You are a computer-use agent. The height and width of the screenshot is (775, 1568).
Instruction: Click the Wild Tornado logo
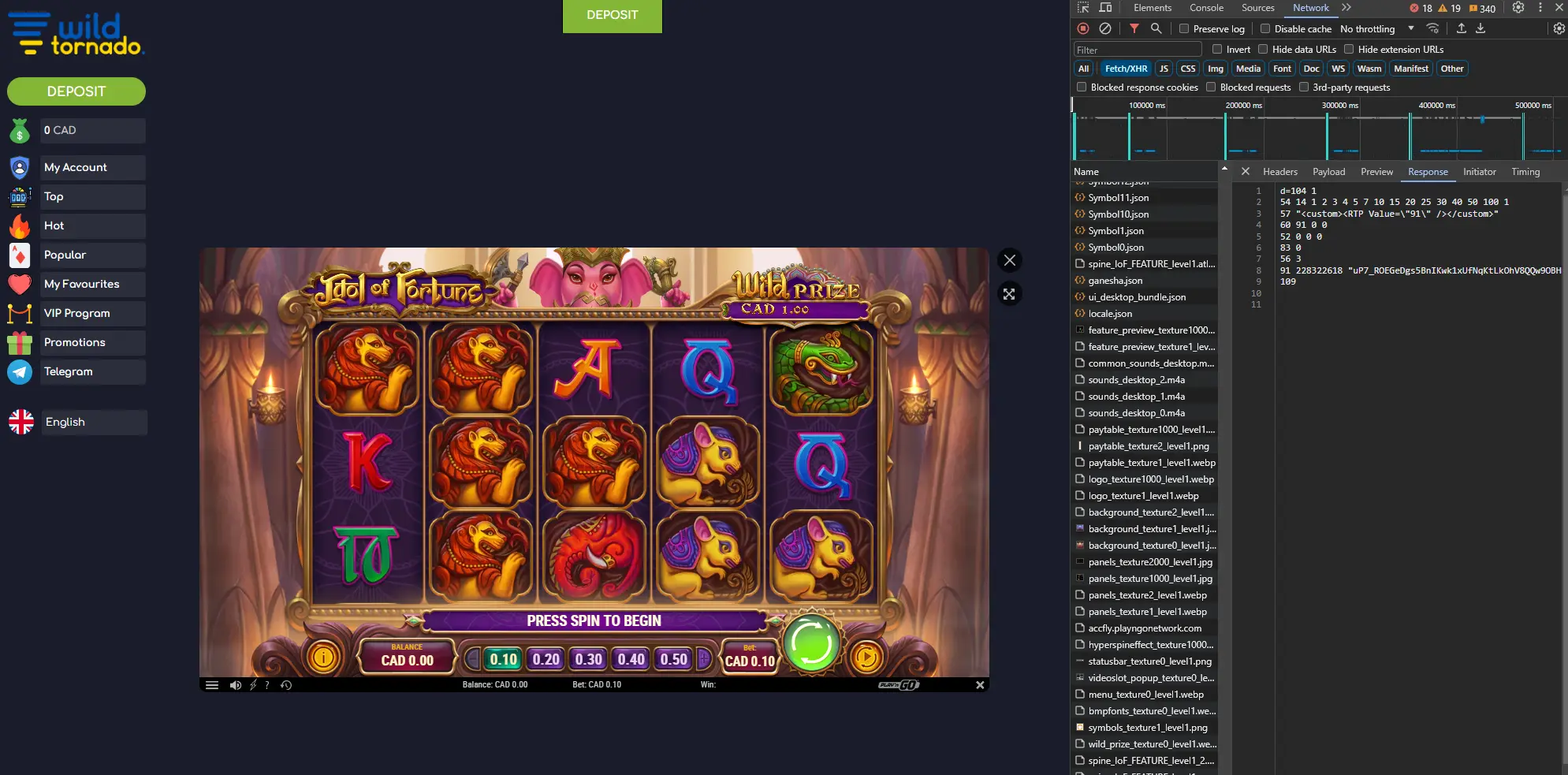[x=76, y=34]
